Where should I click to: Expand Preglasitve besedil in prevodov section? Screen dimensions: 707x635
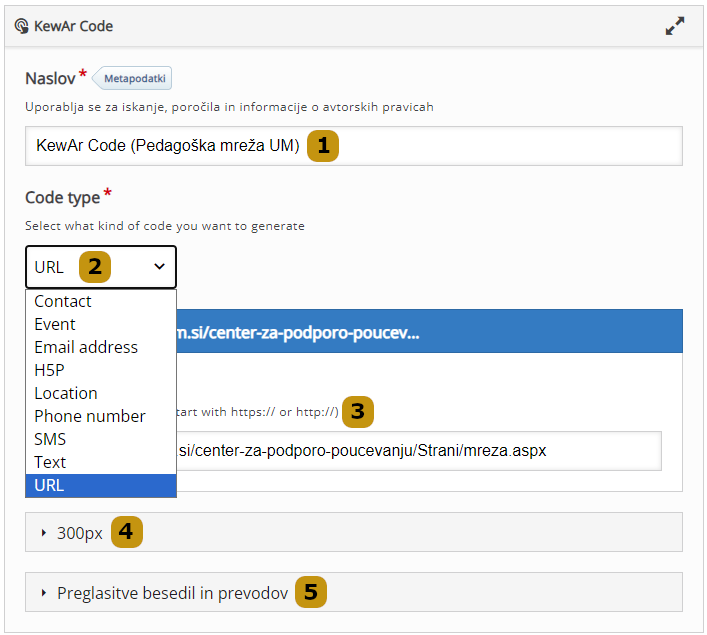(x=354, y=592)
